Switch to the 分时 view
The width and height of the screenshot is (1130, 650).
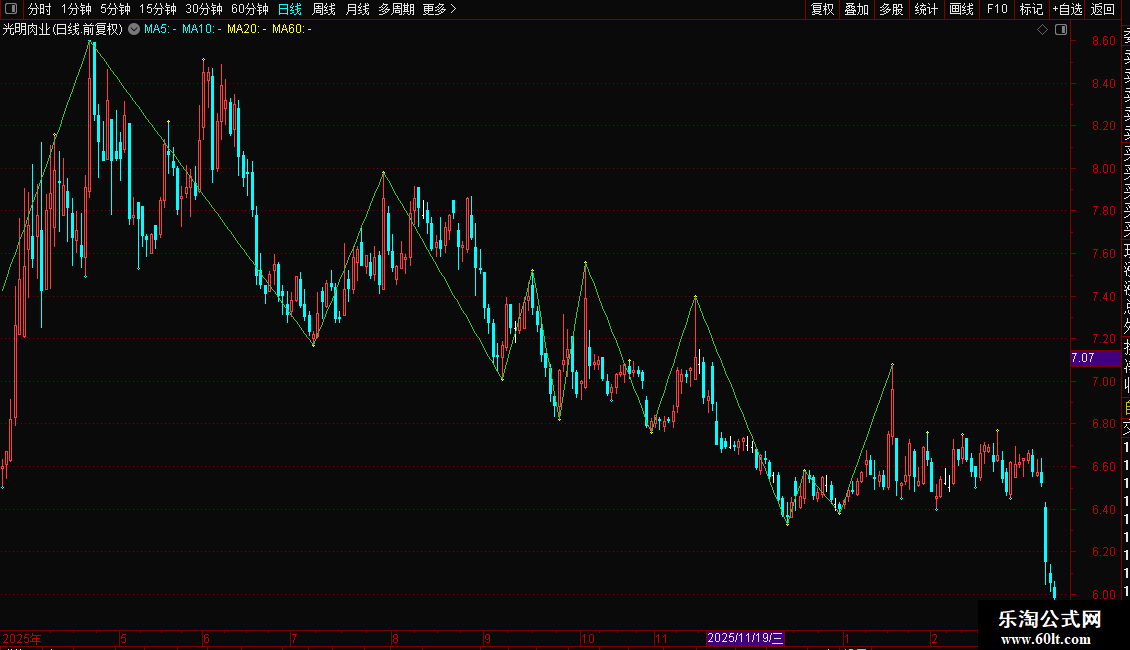[x=40, y=9]
